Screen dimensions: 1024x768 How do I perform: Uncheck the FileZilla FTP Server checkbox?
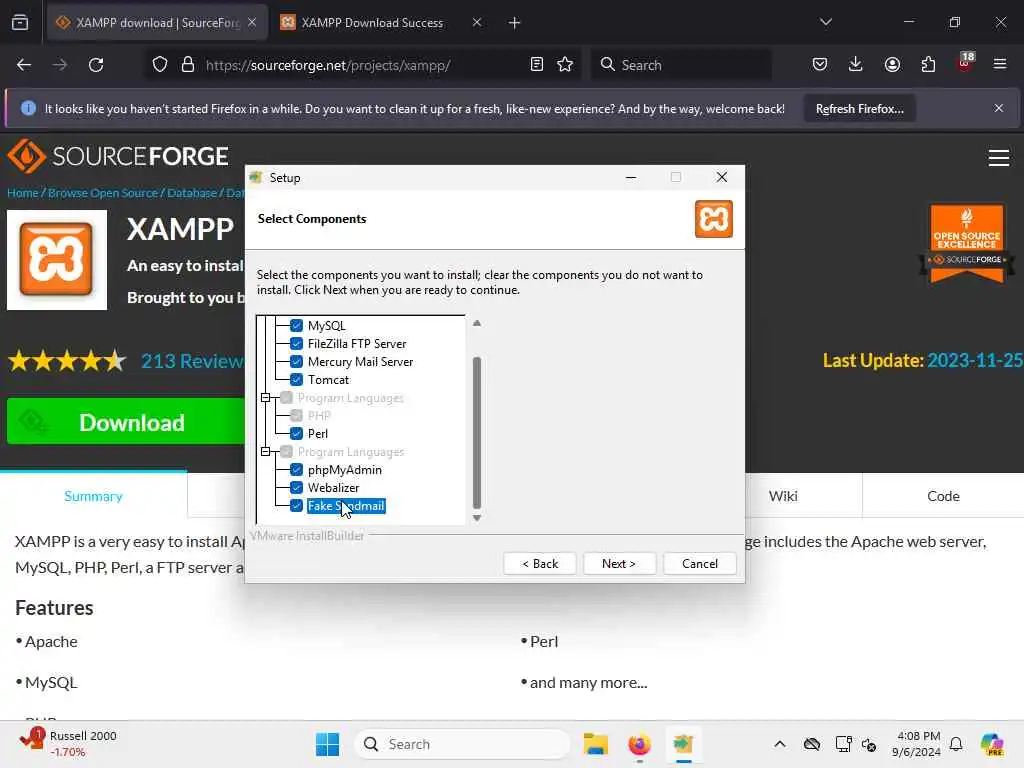coord(296,344)
